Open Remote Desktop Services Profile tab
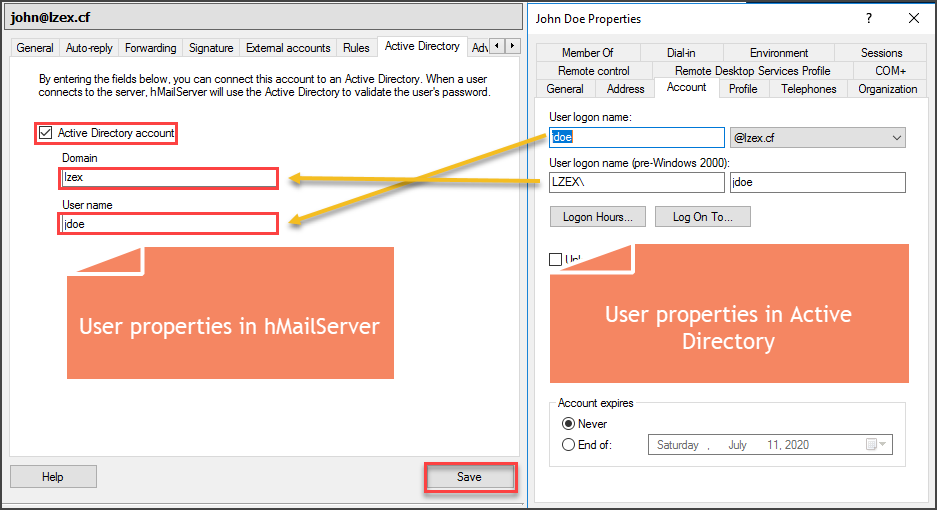The height and width of the screenshot is (510, 937). point(752,71)
